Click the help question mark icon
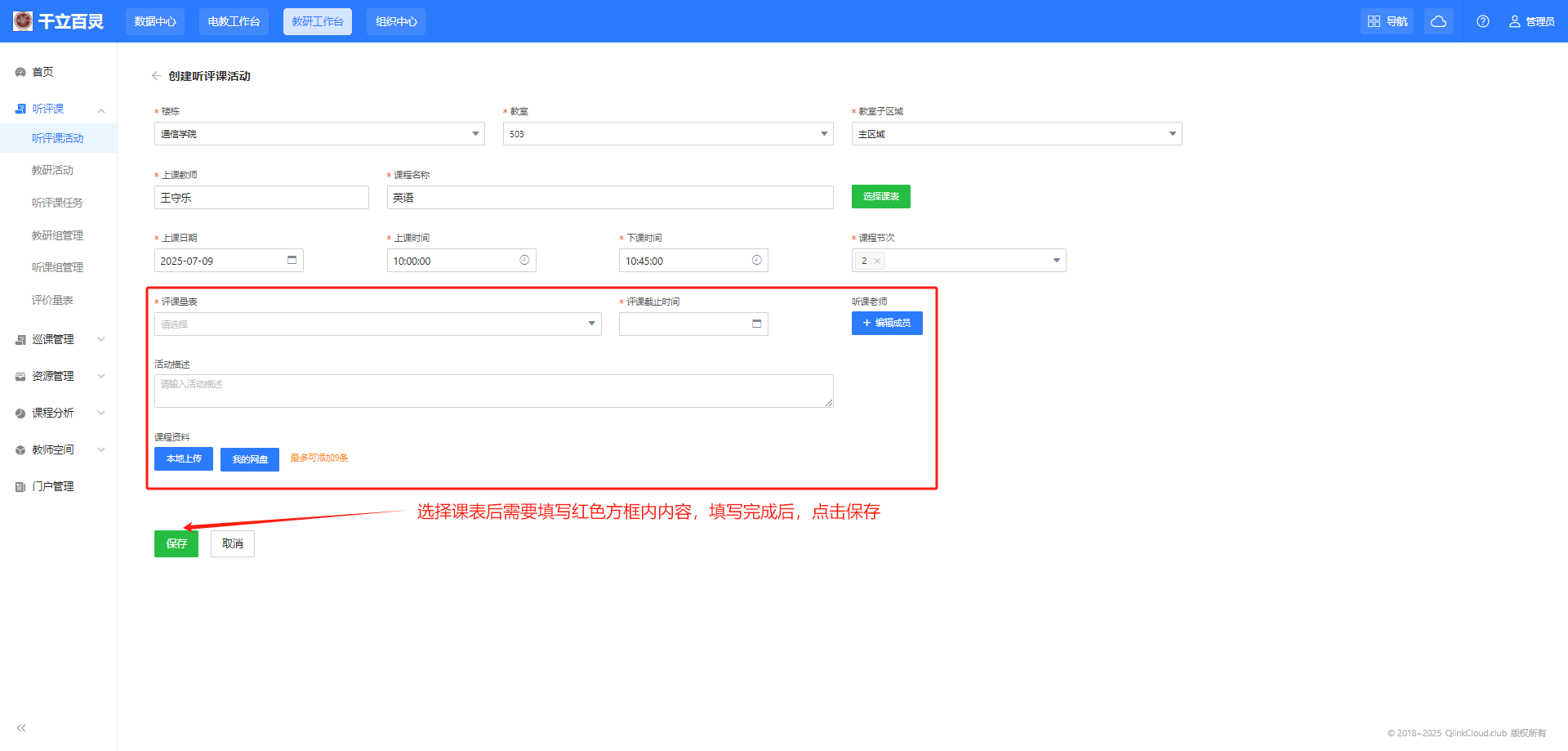 coord(1482,21)
